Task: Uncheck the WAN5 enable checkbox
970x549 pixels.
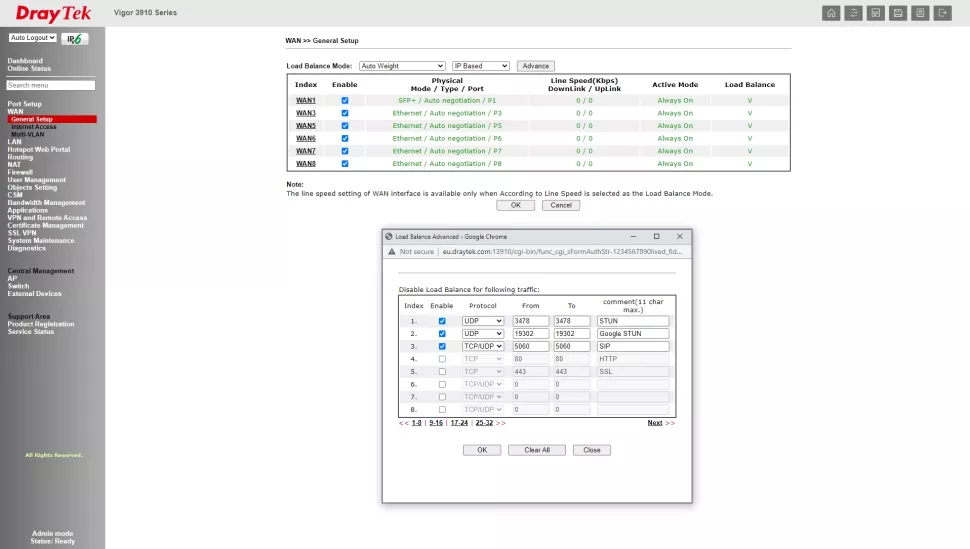Action: point(345,126)
